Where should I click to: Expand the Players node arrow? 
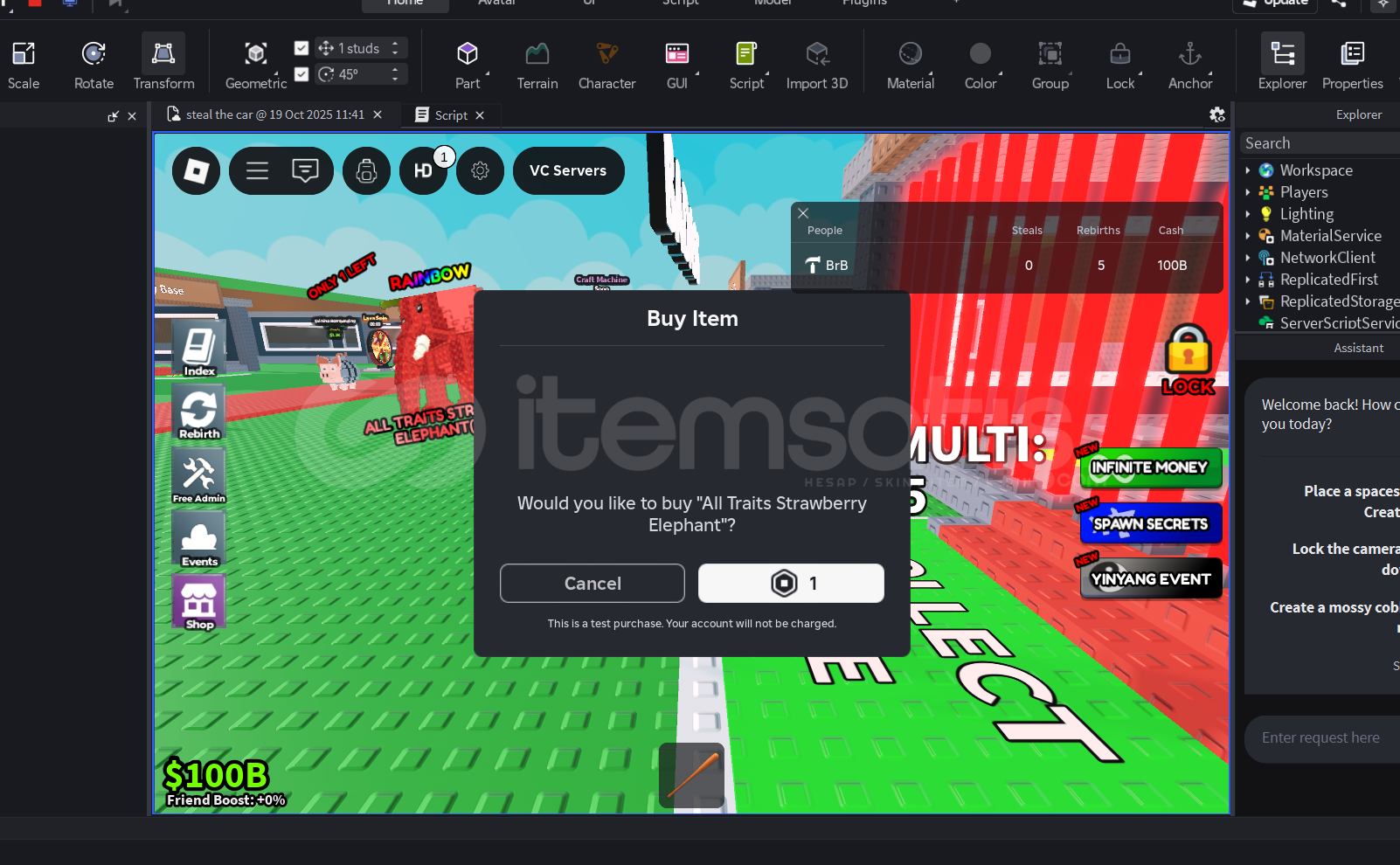[1248, 192]
